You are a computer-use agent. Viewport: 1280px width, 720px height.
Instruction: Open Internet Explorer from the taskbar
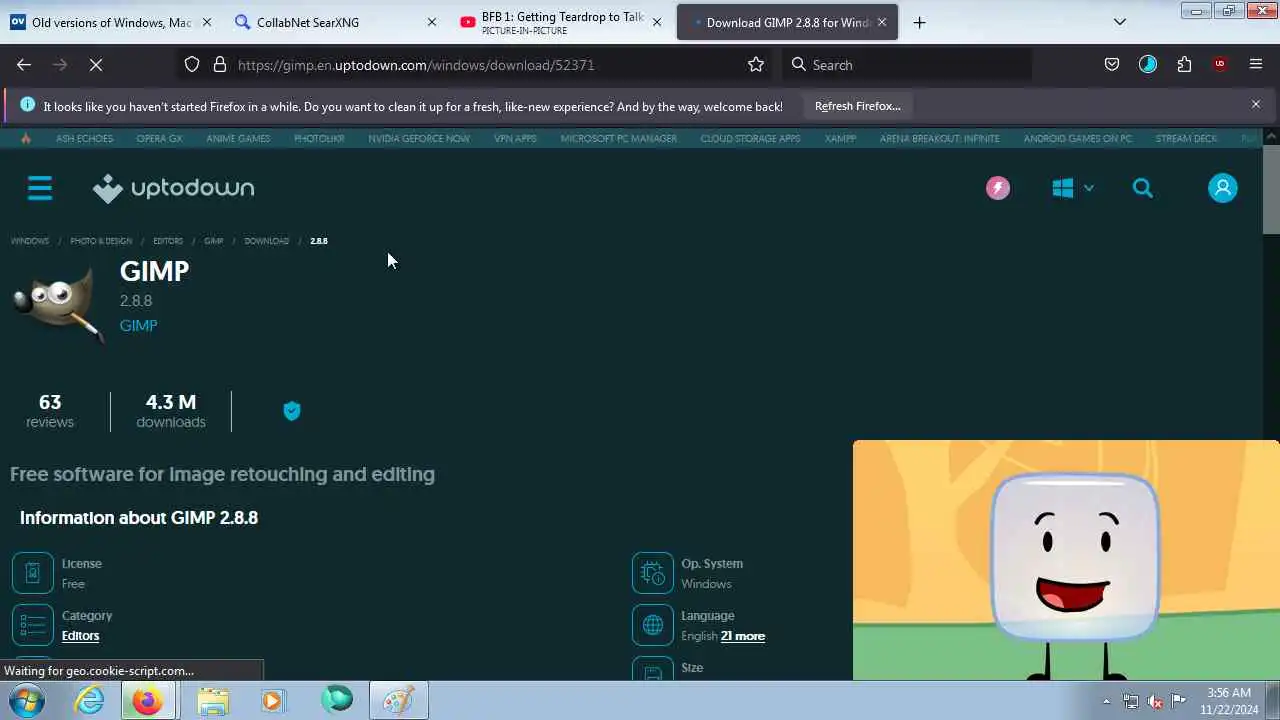(x=90, y=701)
